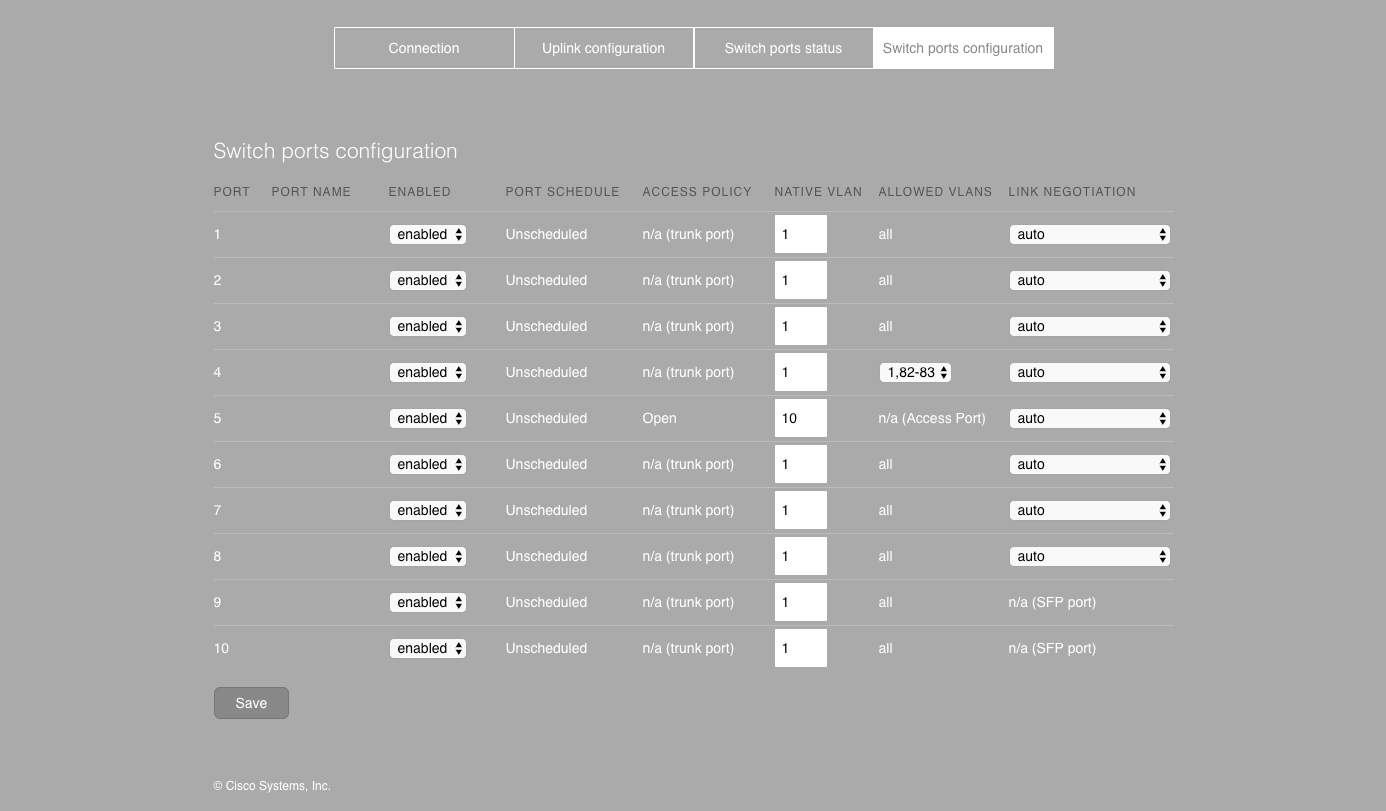Viewport: 1386px width, 811px height.
Task: Change enabled state of port 10
Action: point(428,649)
